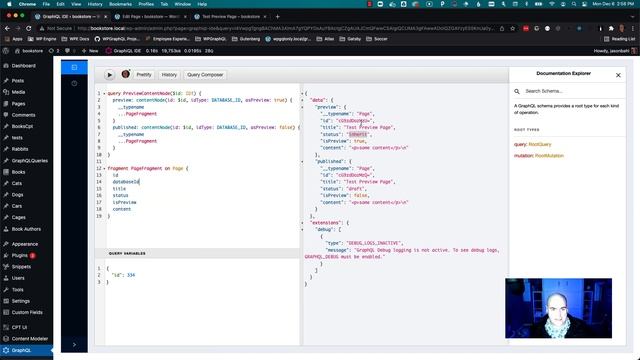The width and height of the screenshot is (640, 360).
Task: Click the Settings menu icon
Action: click(x=6, y=301)
